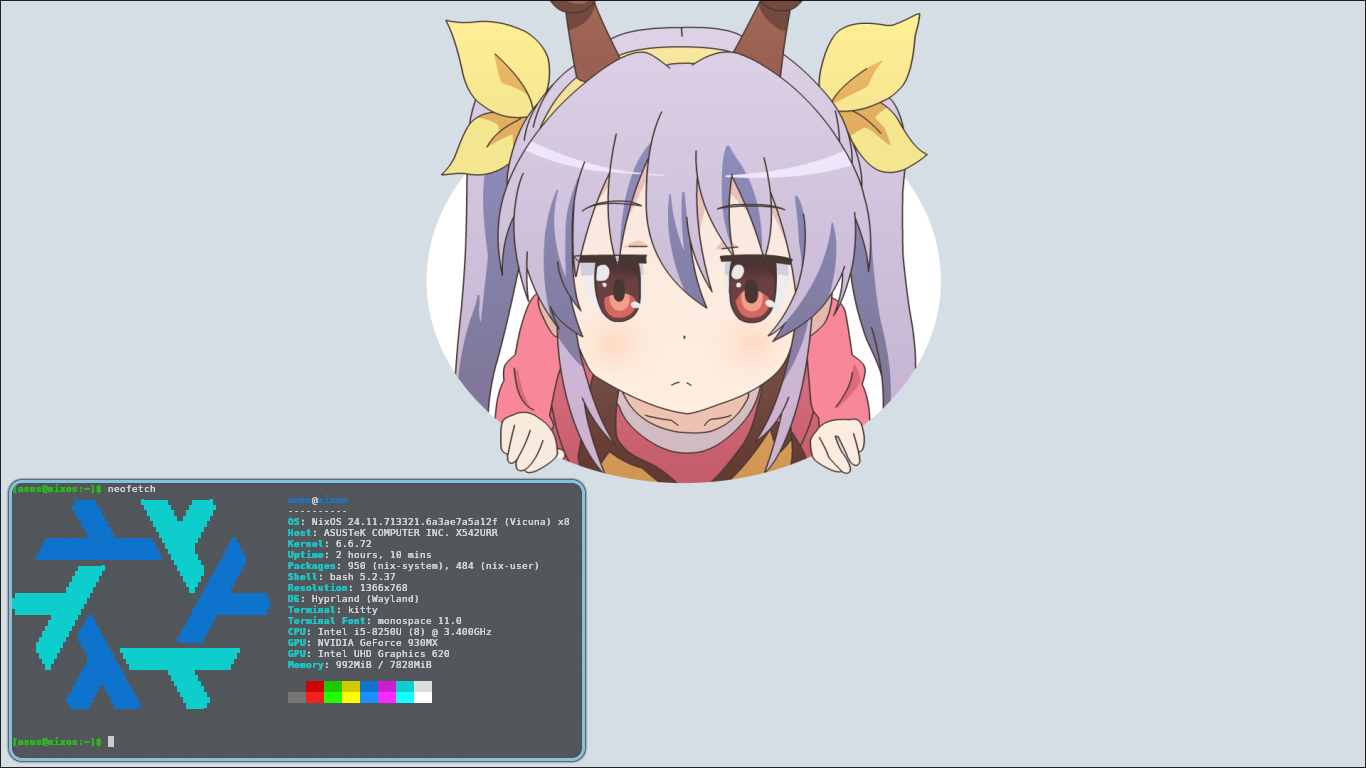Screen dimensions: 1366x768
Task: Click the light gray color block above white
Action: coord(423,687)
